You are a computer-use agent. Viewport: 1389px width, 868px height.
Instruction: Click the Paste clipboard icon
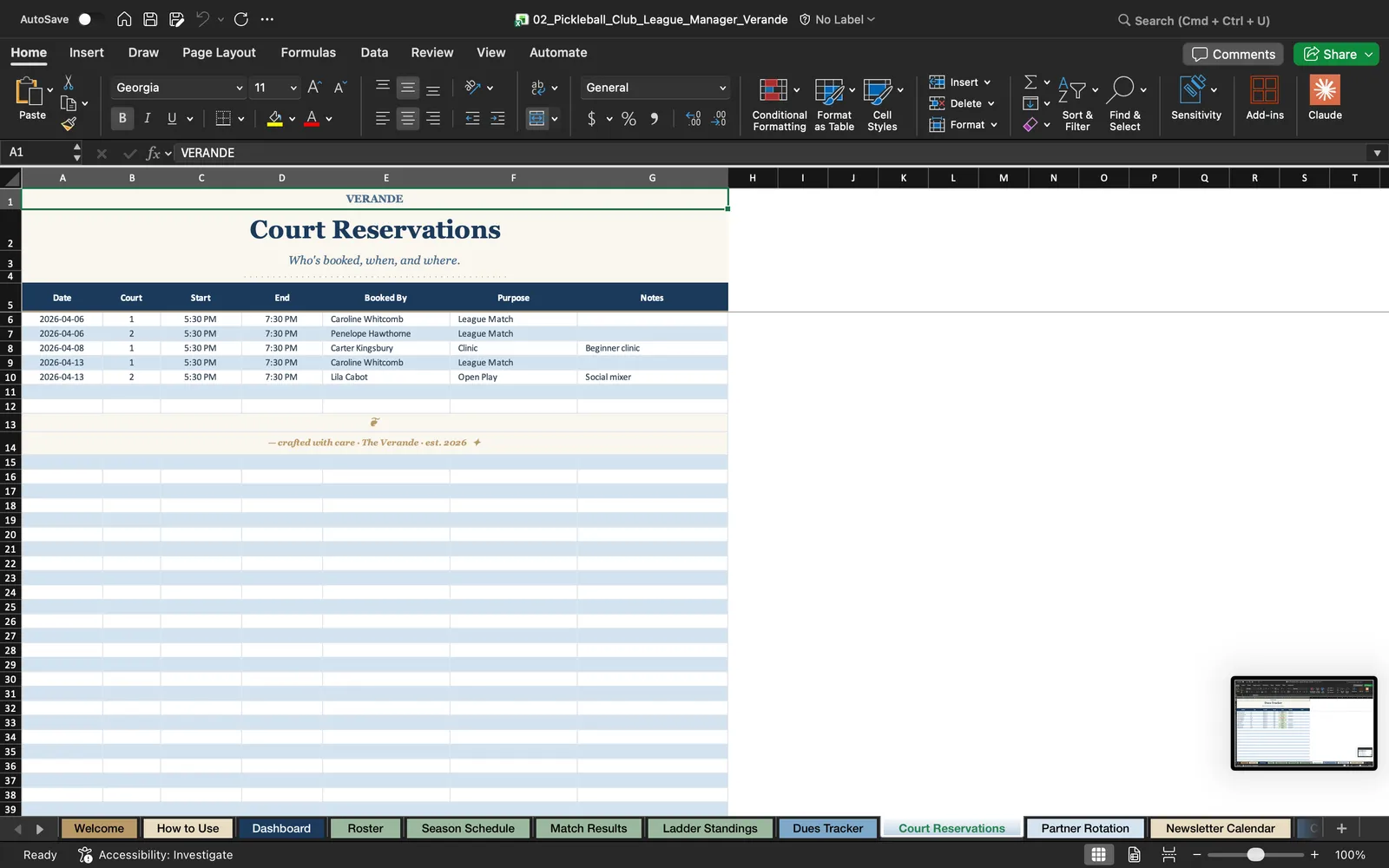coord(29,91)
